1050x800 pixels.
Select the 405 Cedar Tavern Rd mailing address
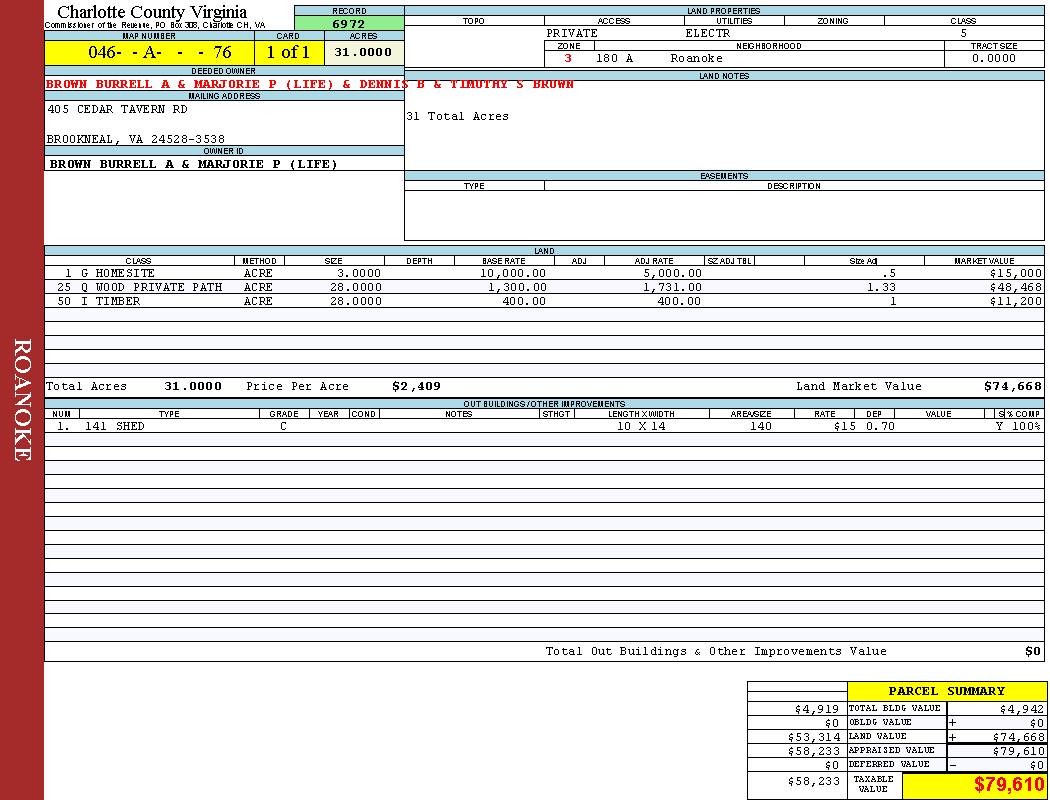pyautogui.click(x=117, y=110)
